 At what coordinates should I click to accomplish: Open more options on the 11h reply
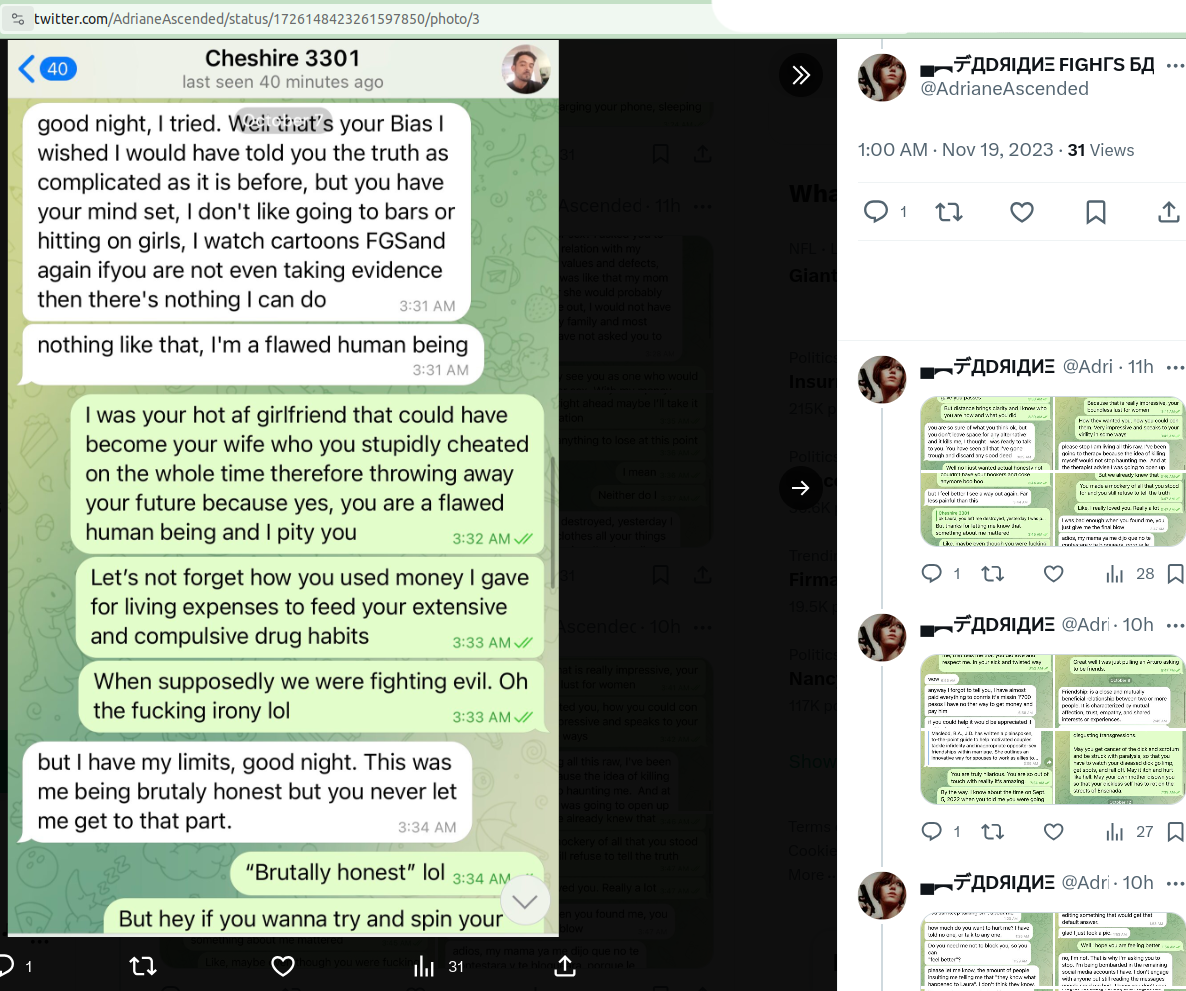[x=1175, y=368]
